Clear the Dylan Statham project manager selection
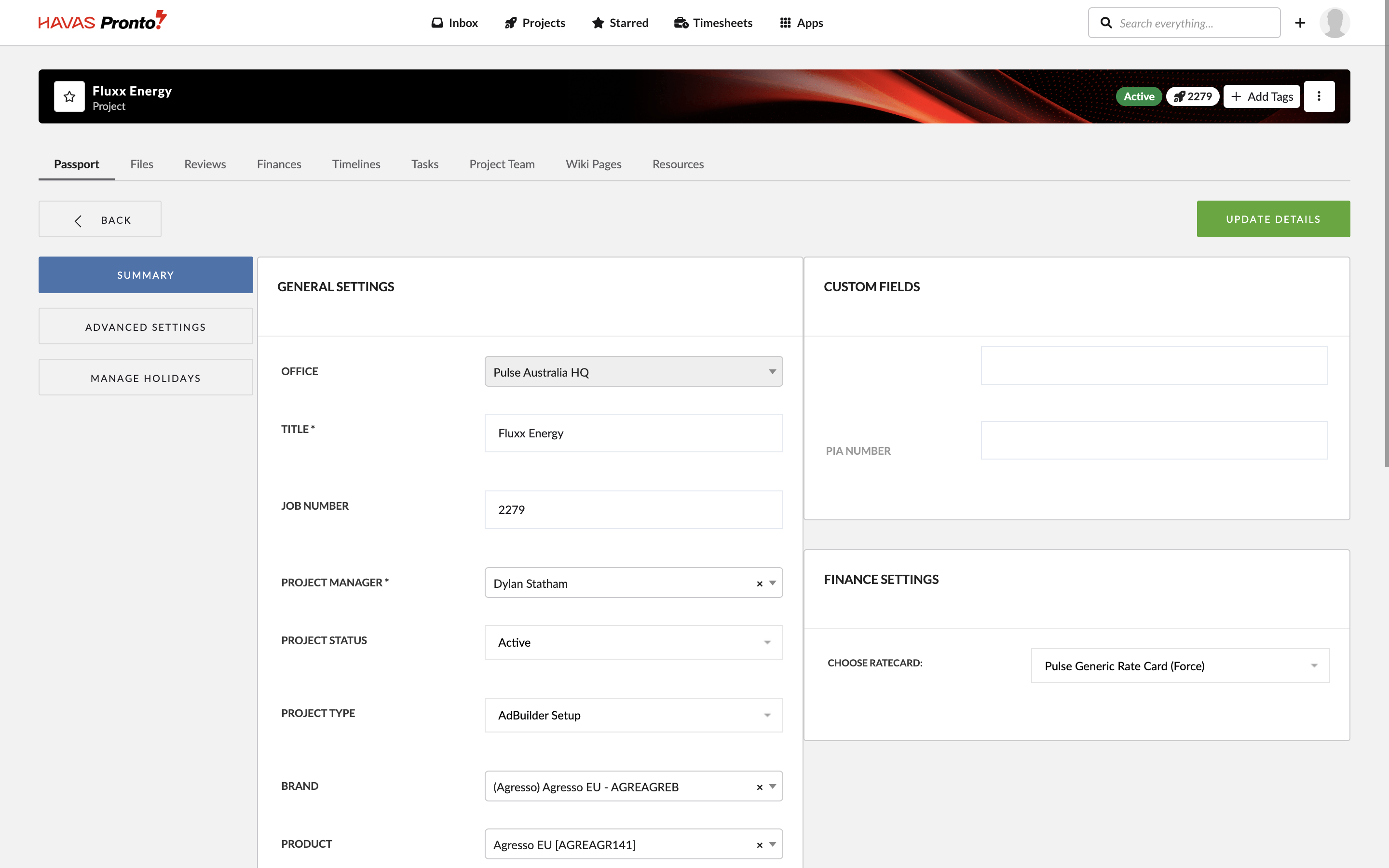 tap(759, 584)
